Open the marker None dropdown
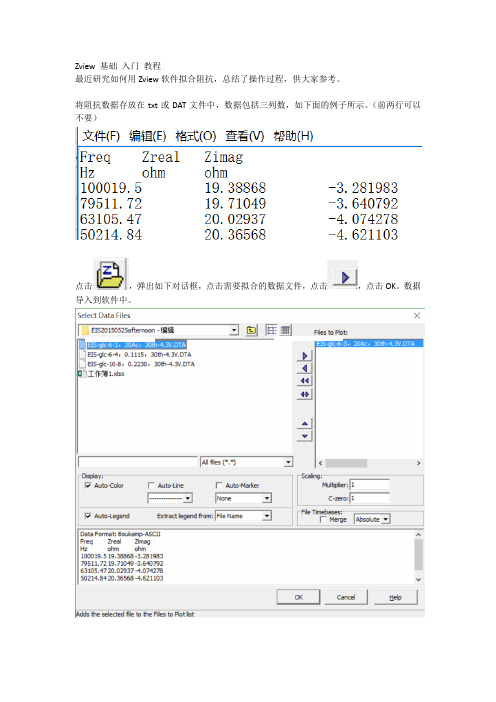The height and width of the screenshot is (702, 496). (267, 498)
